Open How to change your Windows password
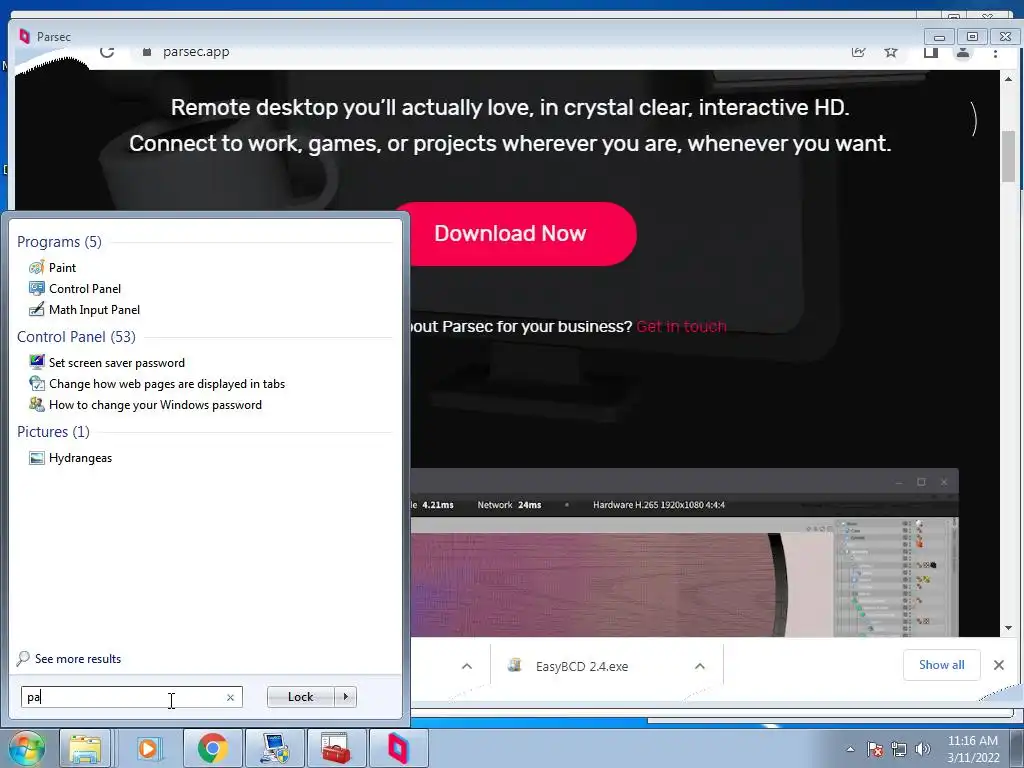This screenshot has width=1024, height=768. click(155, 405)
